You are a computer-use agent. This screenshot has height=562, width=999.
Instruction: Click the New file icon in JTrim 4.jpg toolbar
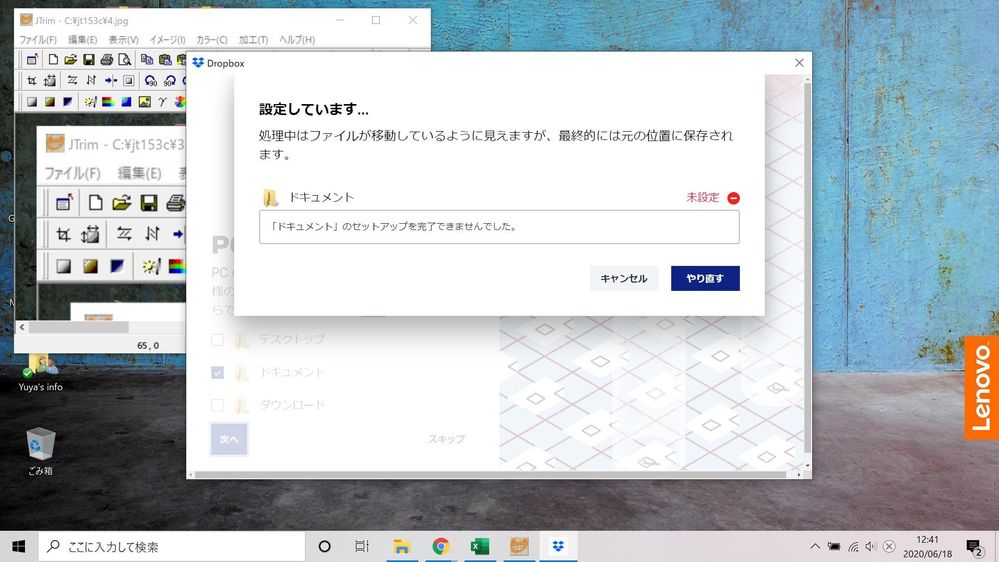pos(54,60)
